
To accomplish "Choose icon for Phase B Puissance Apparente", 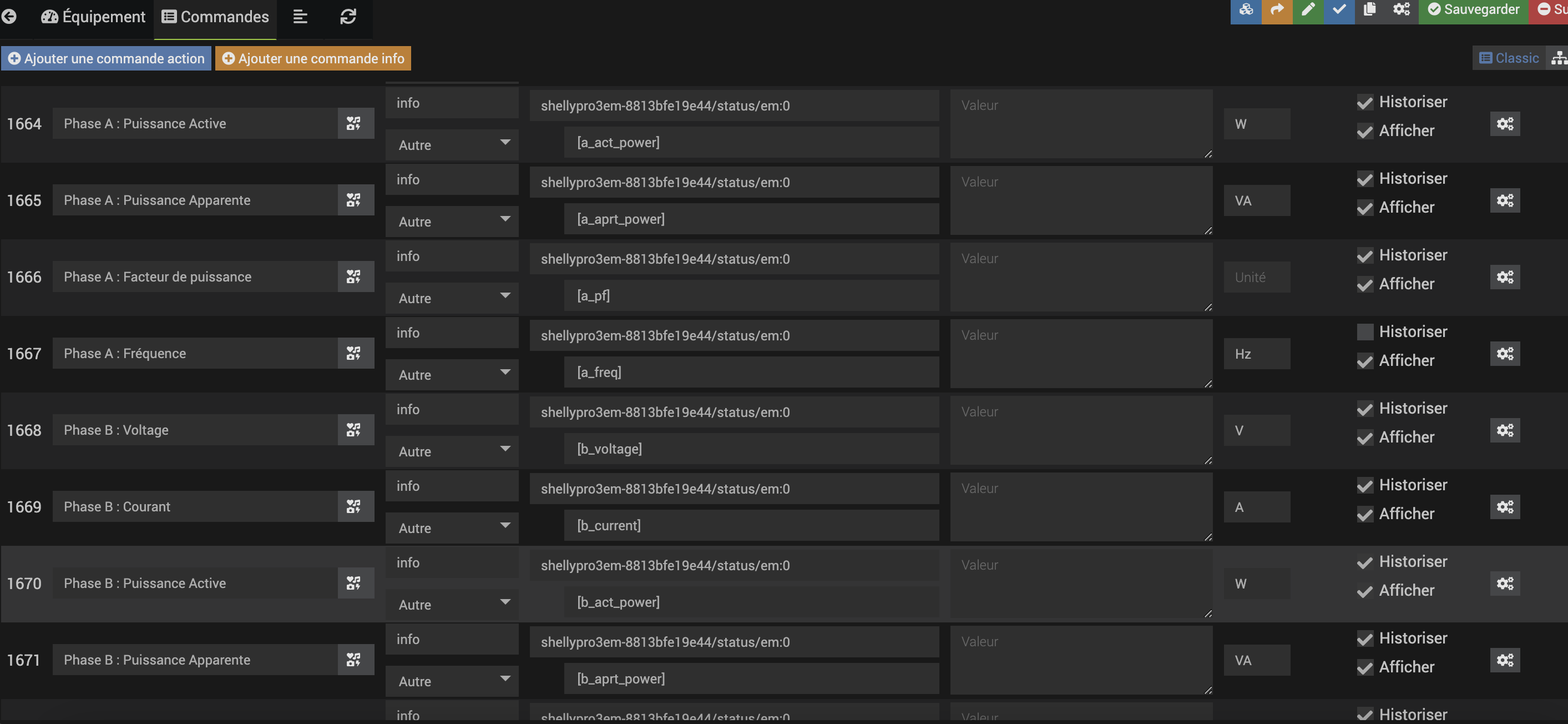I will pos(353,660).
